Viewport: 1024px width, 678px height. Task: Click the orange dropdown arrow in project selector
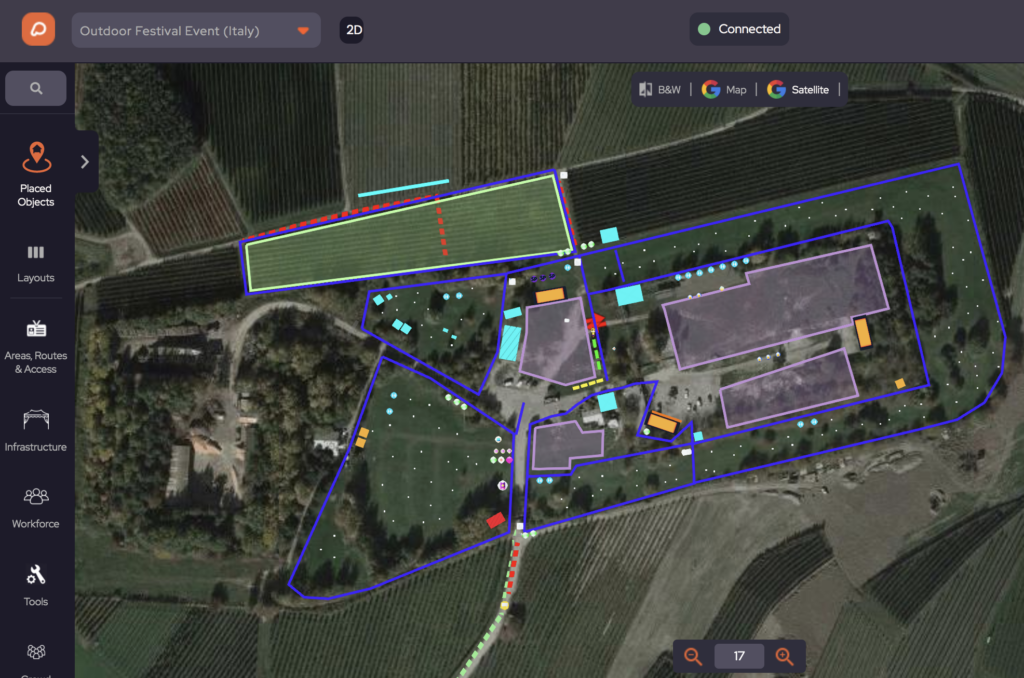pyautogui.click(x=303, y=31)
